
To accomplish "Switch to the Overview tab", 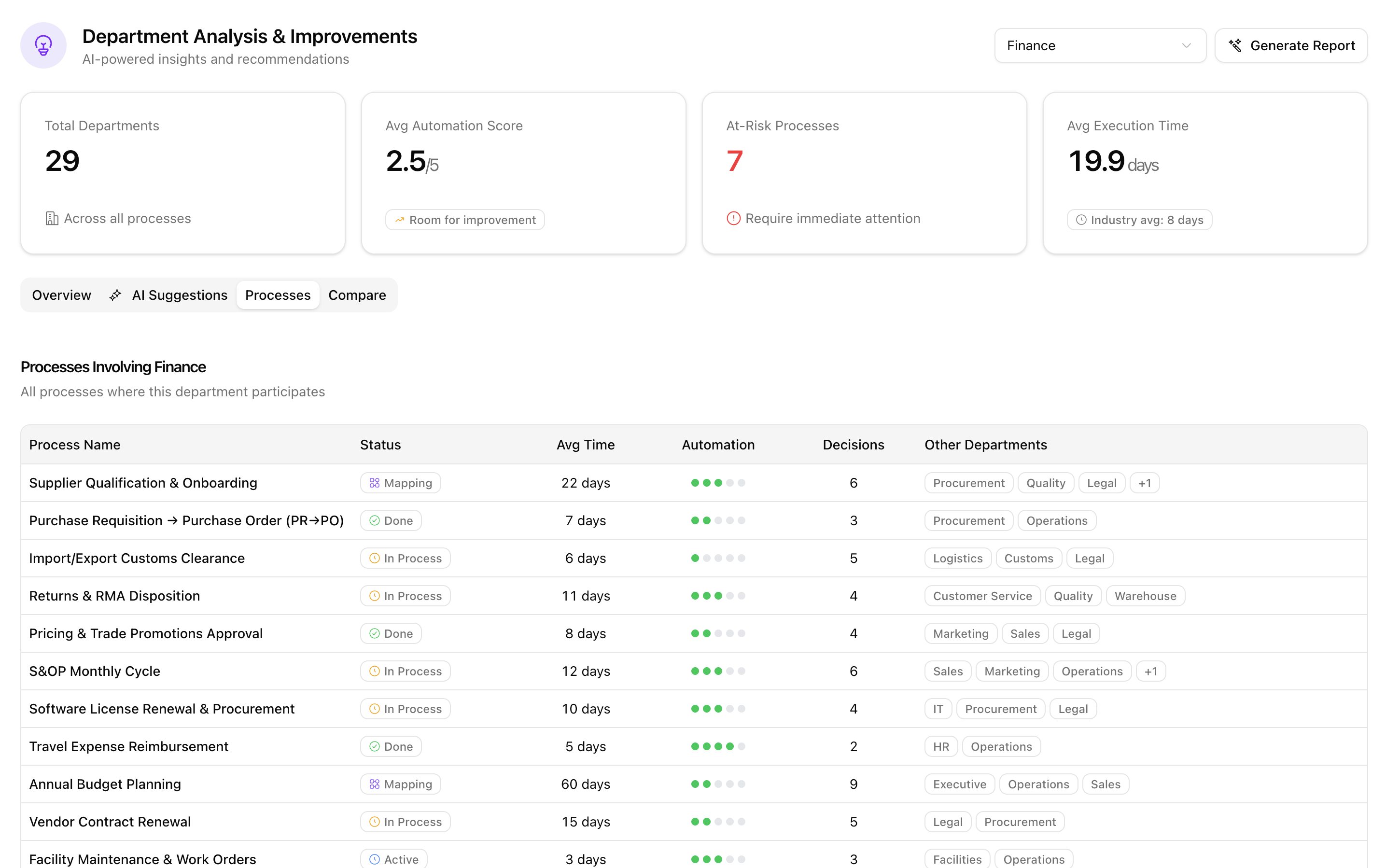I will pyautogui.click(x=61, y=295).
